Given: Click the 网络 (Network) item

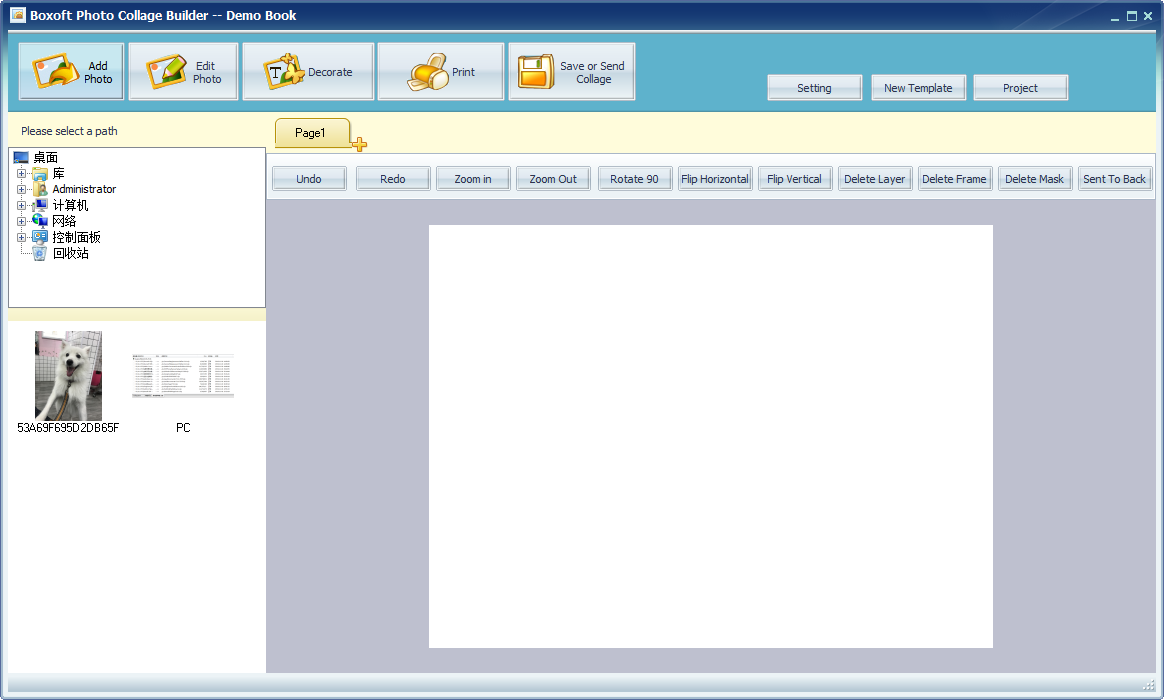Looking at the screenshot, I should click(x=64, y=220).
